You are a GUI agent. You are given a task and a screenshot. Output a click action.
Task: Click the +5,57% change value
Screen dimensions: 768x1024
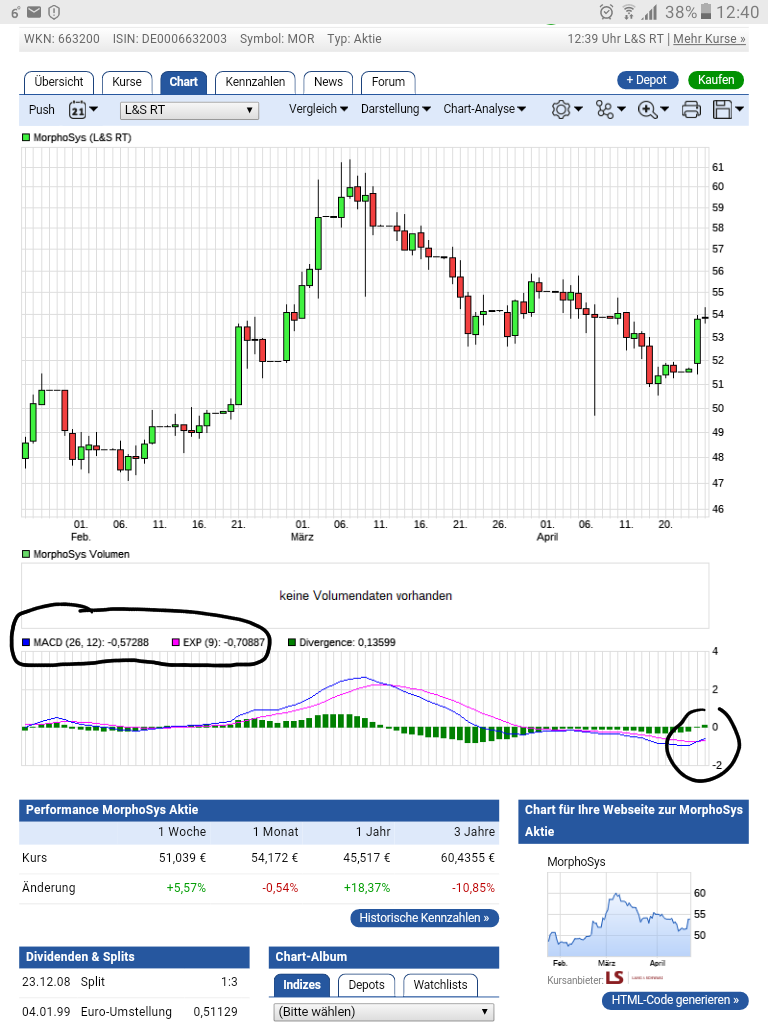[186, 888]
